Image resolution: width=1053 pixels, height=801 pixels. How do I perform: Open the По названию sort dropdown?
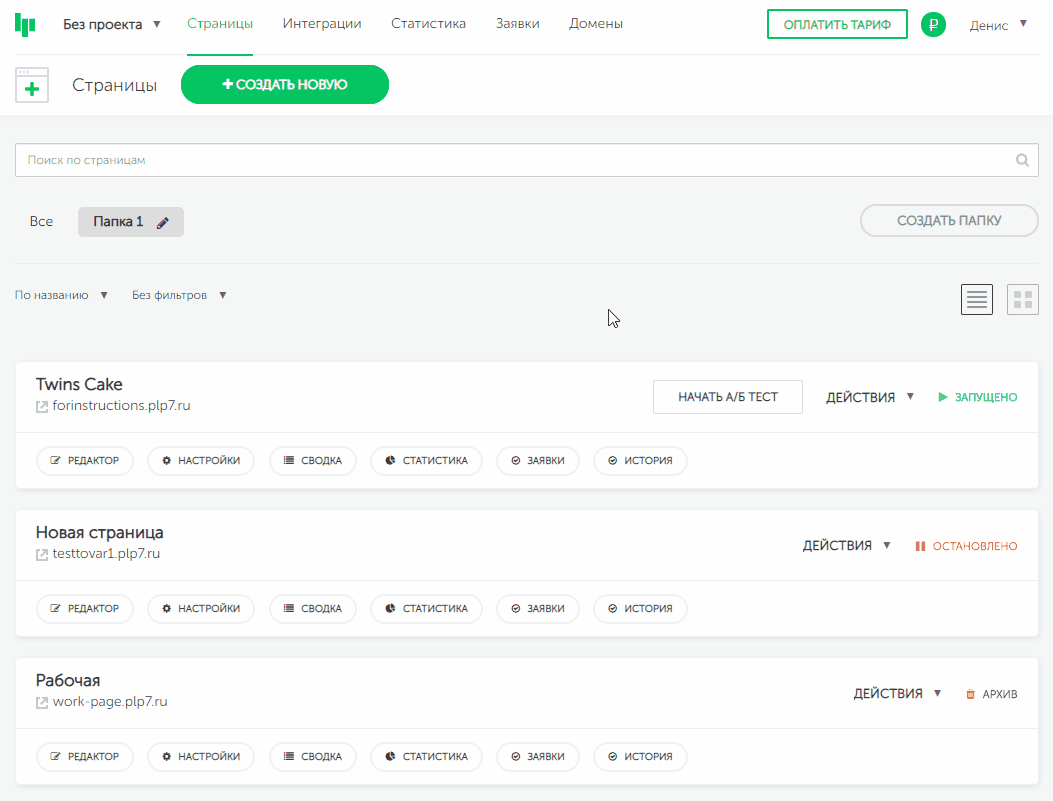click(61, 295)
